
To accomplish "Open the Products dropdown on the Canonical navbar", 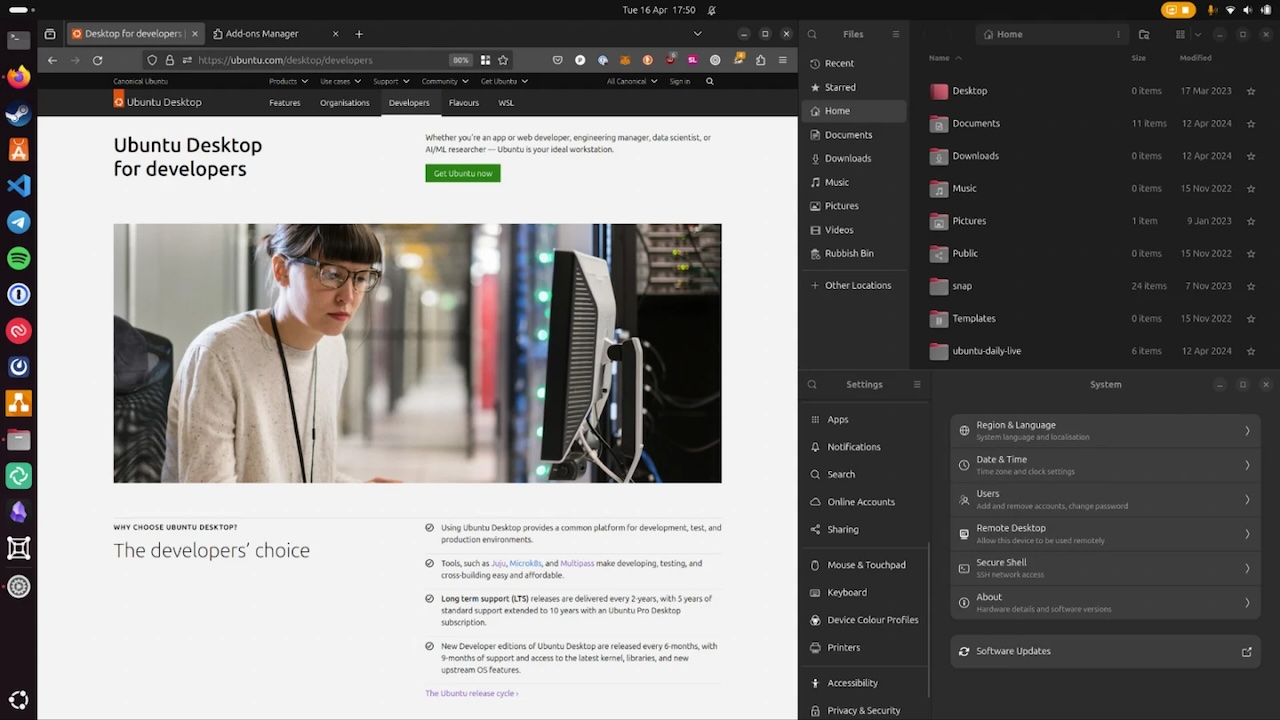I will tap(288, 81).
